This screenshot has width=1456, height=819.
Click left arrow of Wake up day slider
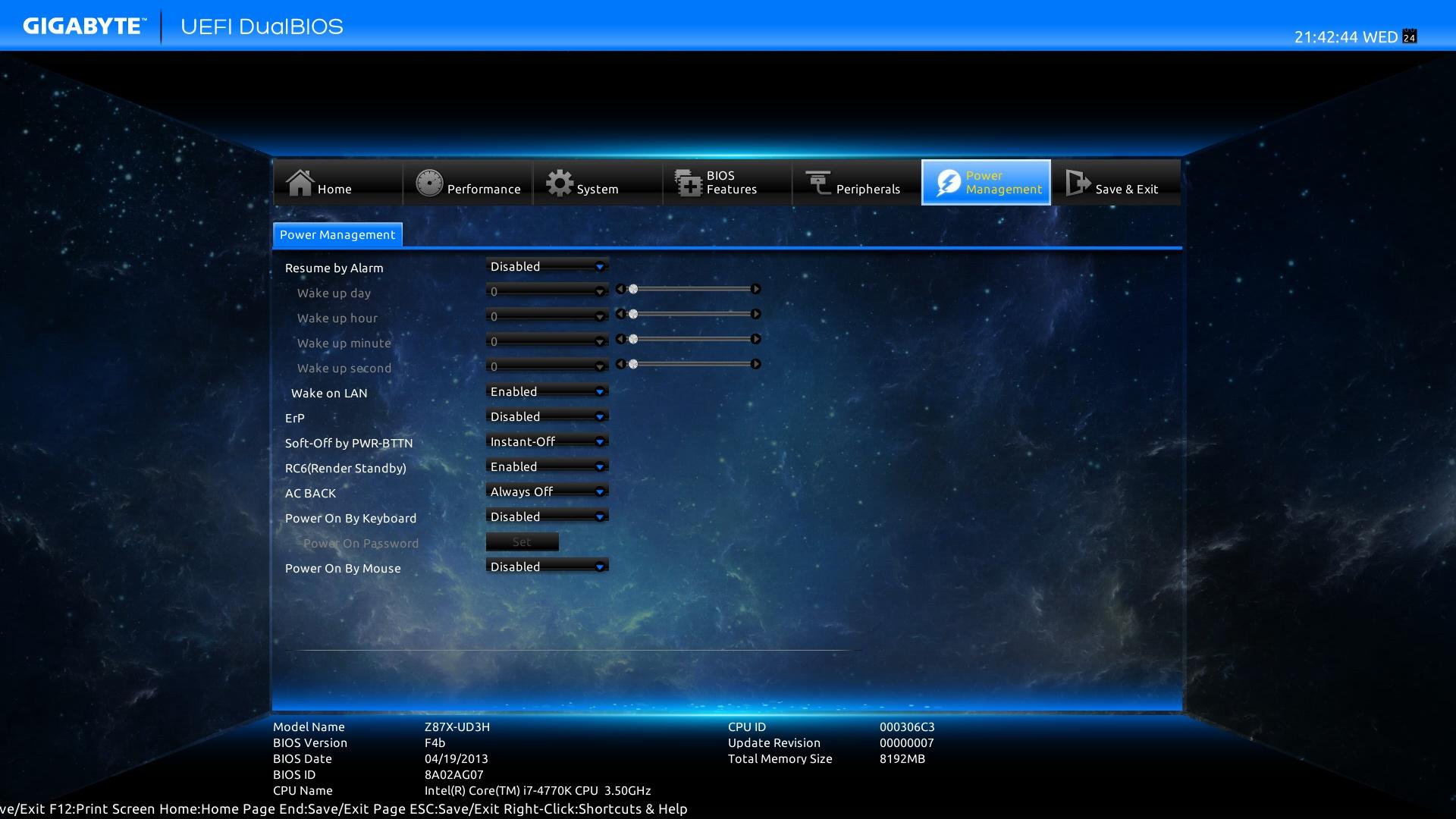(x=620, y=289)
